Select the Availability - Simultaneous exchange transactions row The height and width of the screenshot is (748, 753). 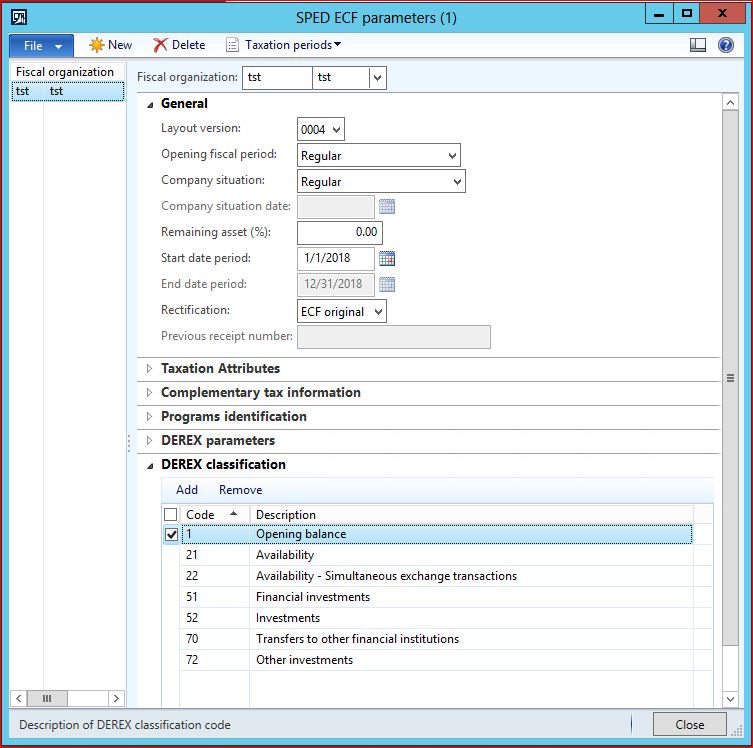436,576
